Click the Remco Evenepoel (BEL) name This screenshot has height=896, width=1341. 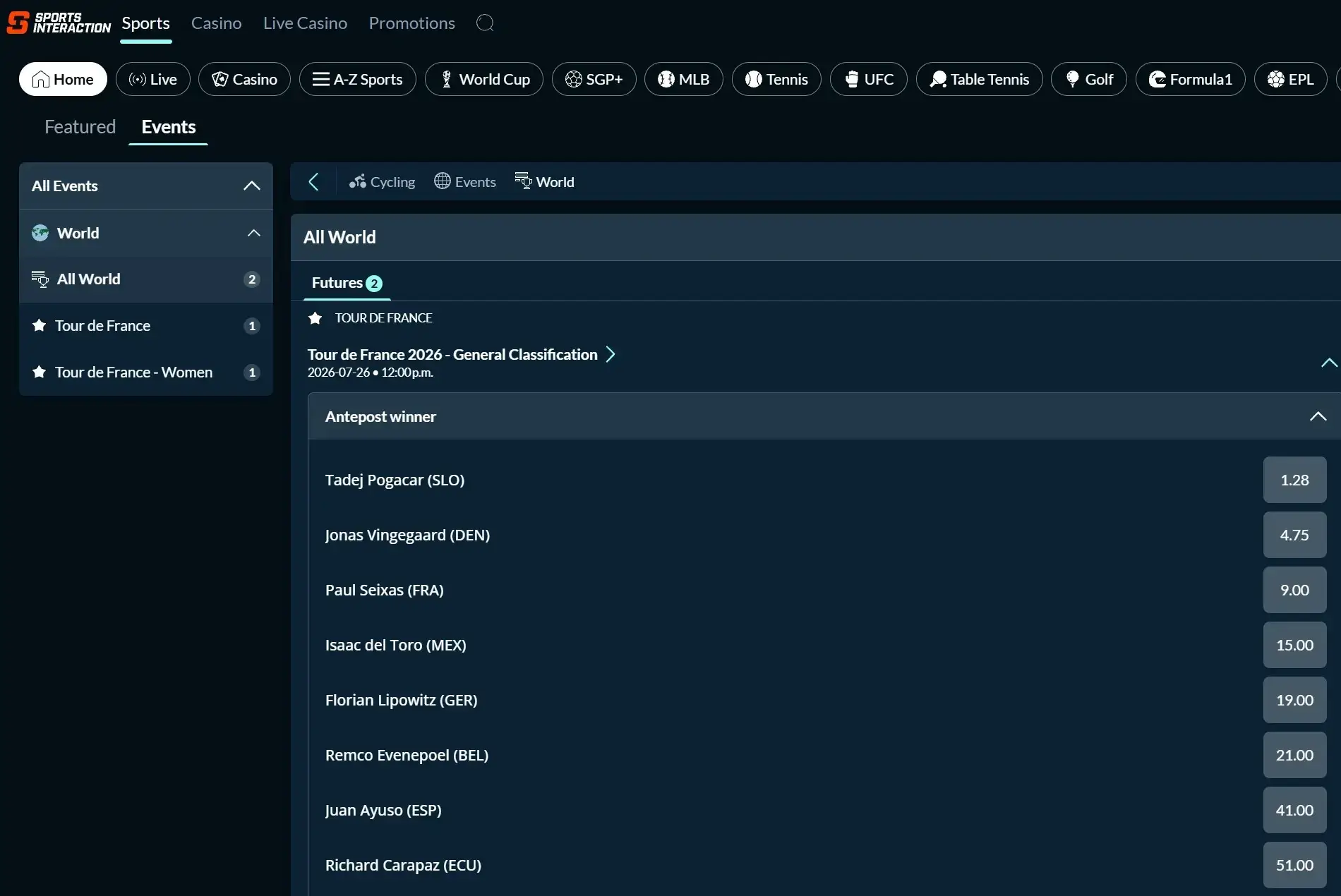click(x=407, y=755)
